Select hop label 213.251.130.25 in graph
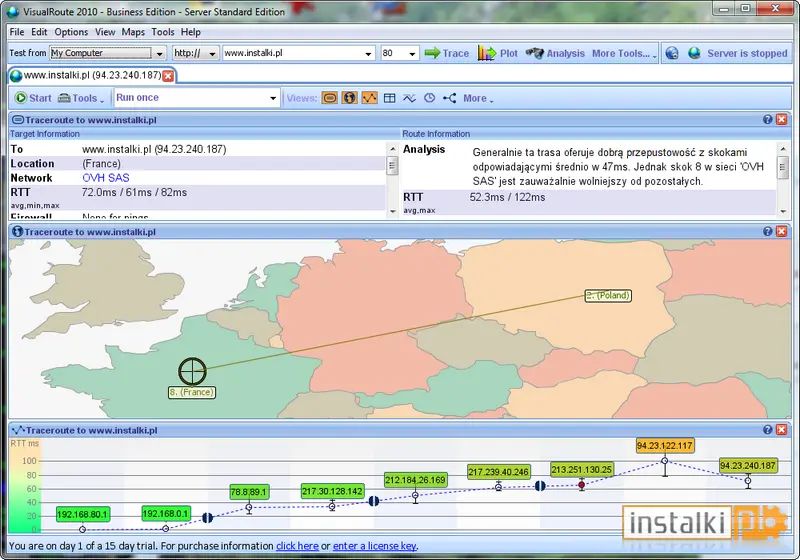 coord(582,469)
